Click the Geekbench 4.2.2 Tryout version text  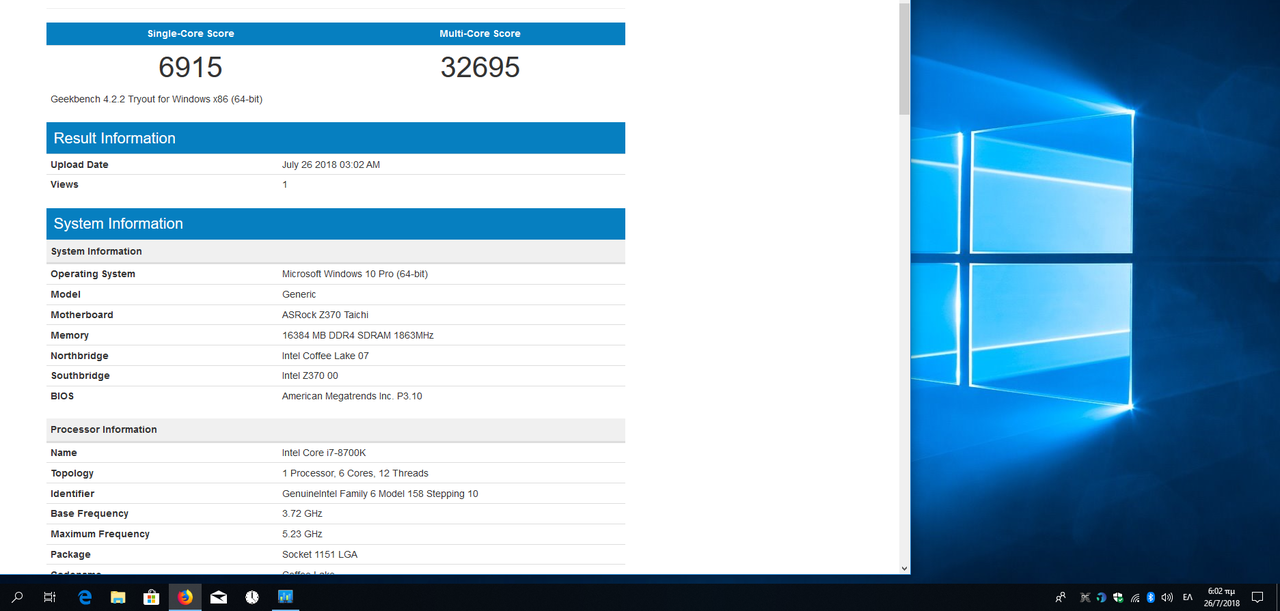157,99
